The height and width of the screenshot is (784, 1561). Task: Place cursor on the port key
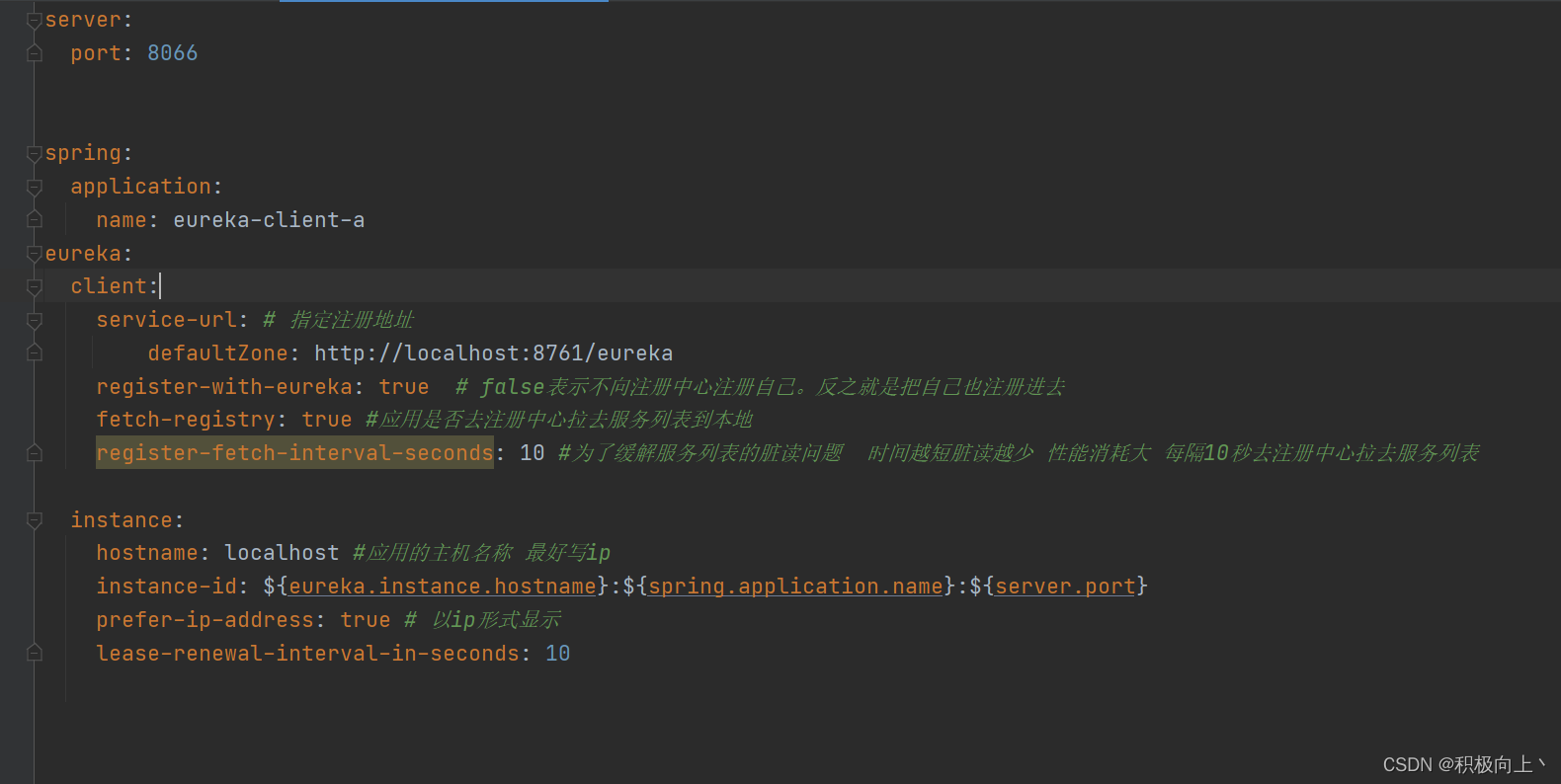(x=96, y=53)
